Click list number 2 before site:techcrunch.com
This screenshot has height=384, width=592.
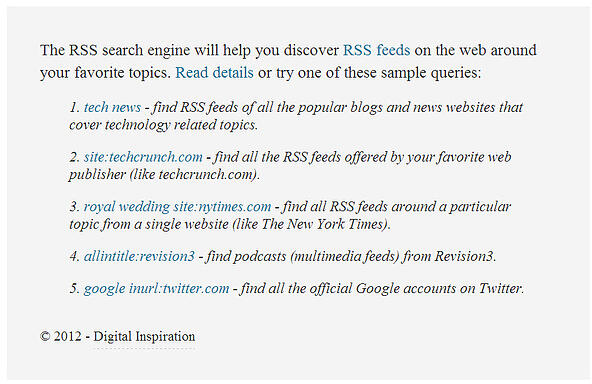(x=74, y=157)
